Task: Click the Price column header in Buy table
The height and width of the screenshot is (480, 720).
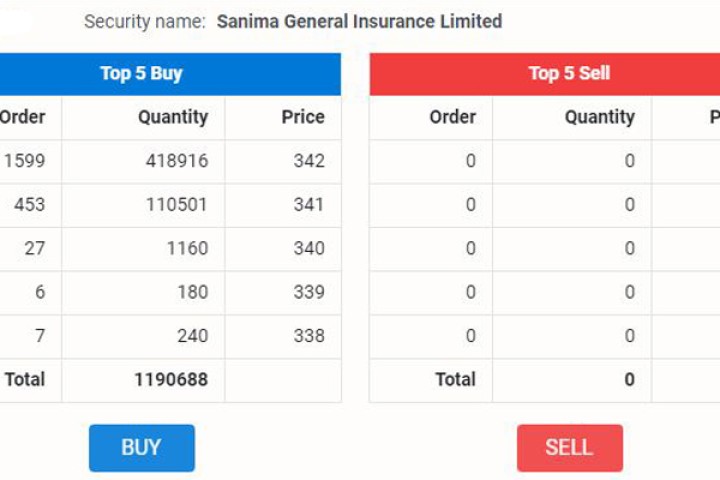Action: [x=302, y=117]
